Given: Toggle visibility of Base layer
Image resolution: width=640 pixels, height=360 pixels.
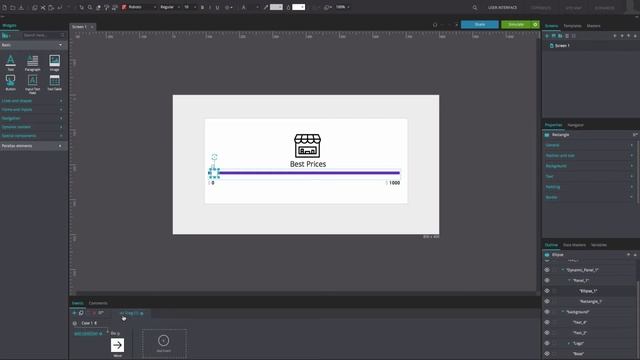Looking at the screenshot, I should 547,354.
